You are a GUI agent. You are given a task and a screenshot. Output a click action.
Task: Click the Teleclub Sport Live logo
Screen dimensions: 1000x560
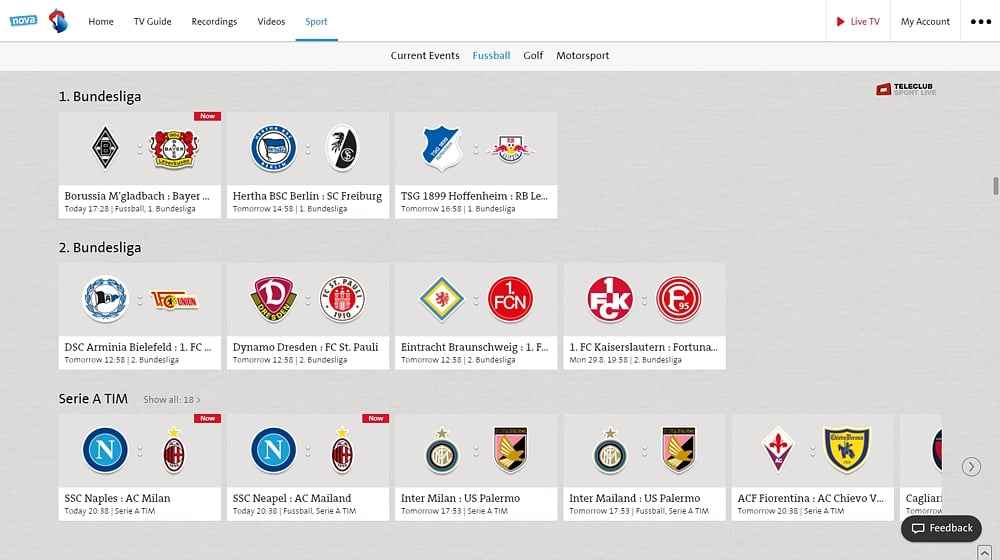click(906, 89)
